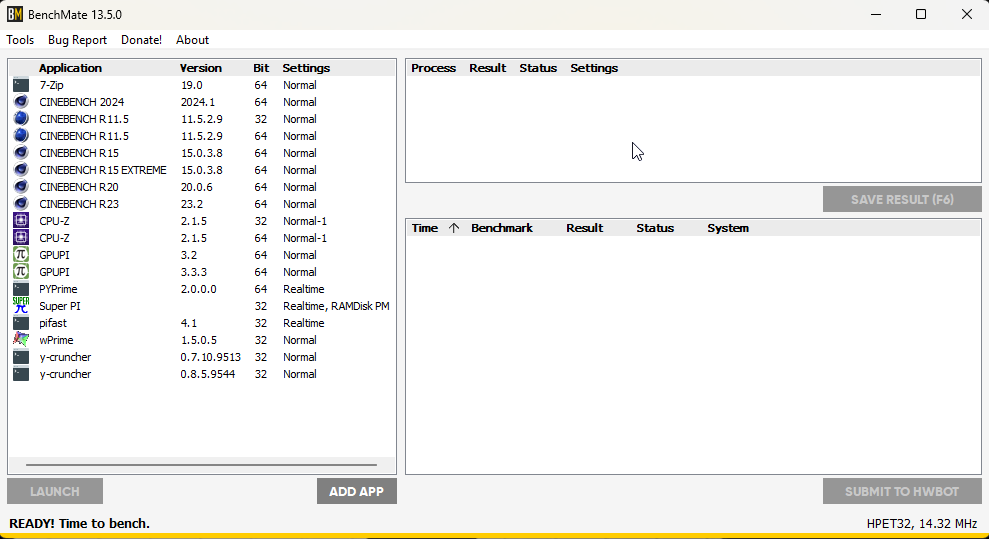Screen dimensions: 989x539
Task: Sort list by Application column header
Action: (70, 68)
